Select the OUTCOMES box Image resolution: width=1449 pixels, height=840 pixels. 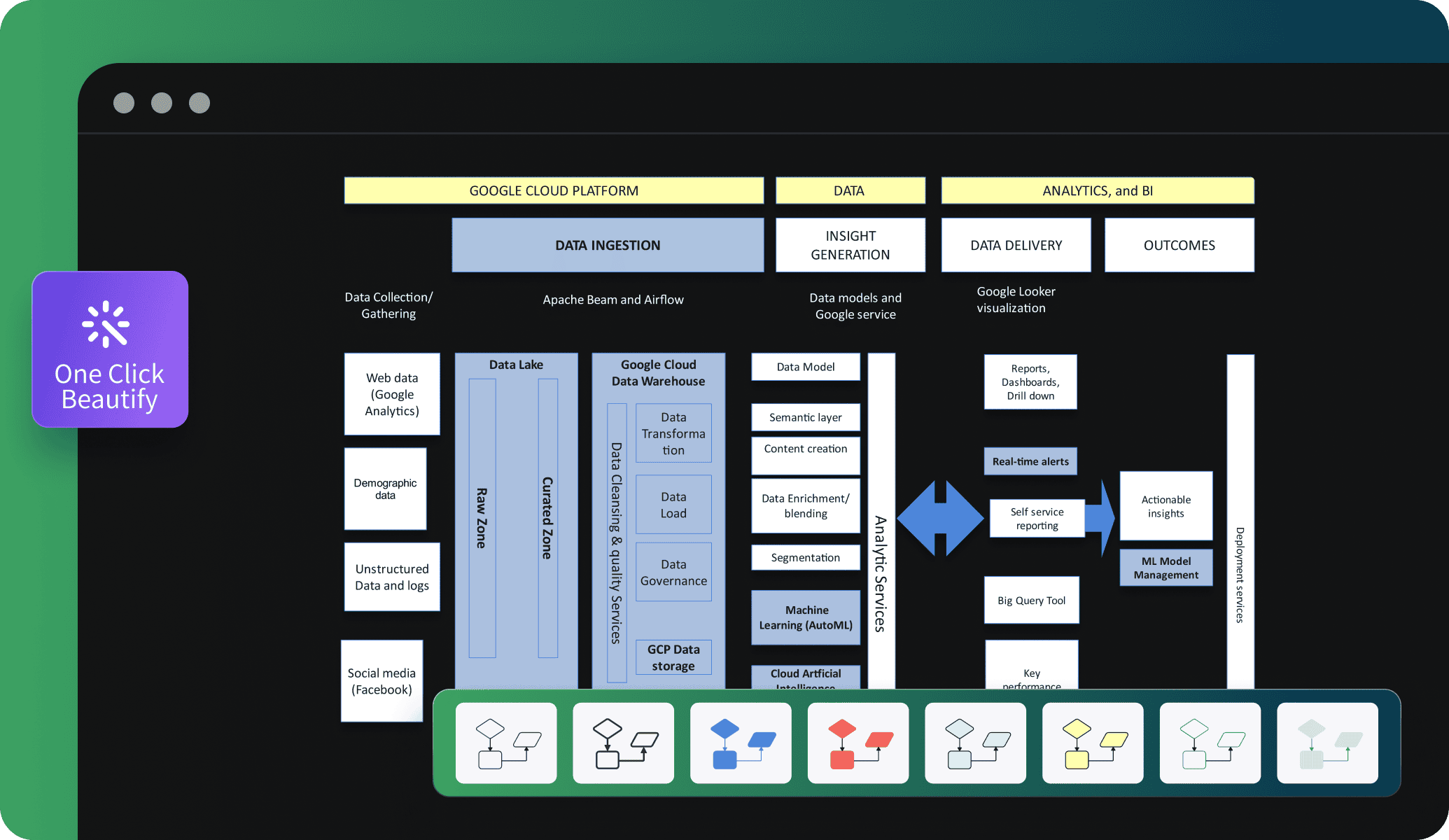pyautogui.click(x=1179, y=245)
